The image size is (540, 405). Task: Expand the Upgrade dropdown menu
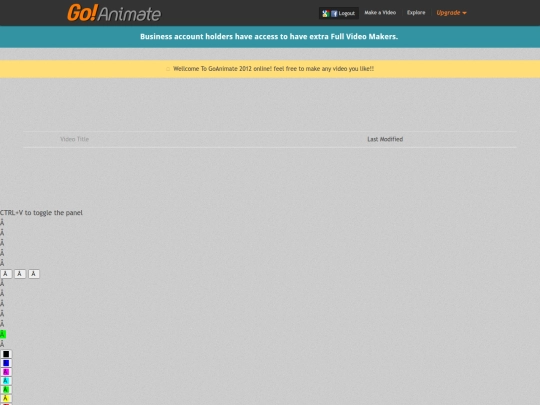[451, 13]
